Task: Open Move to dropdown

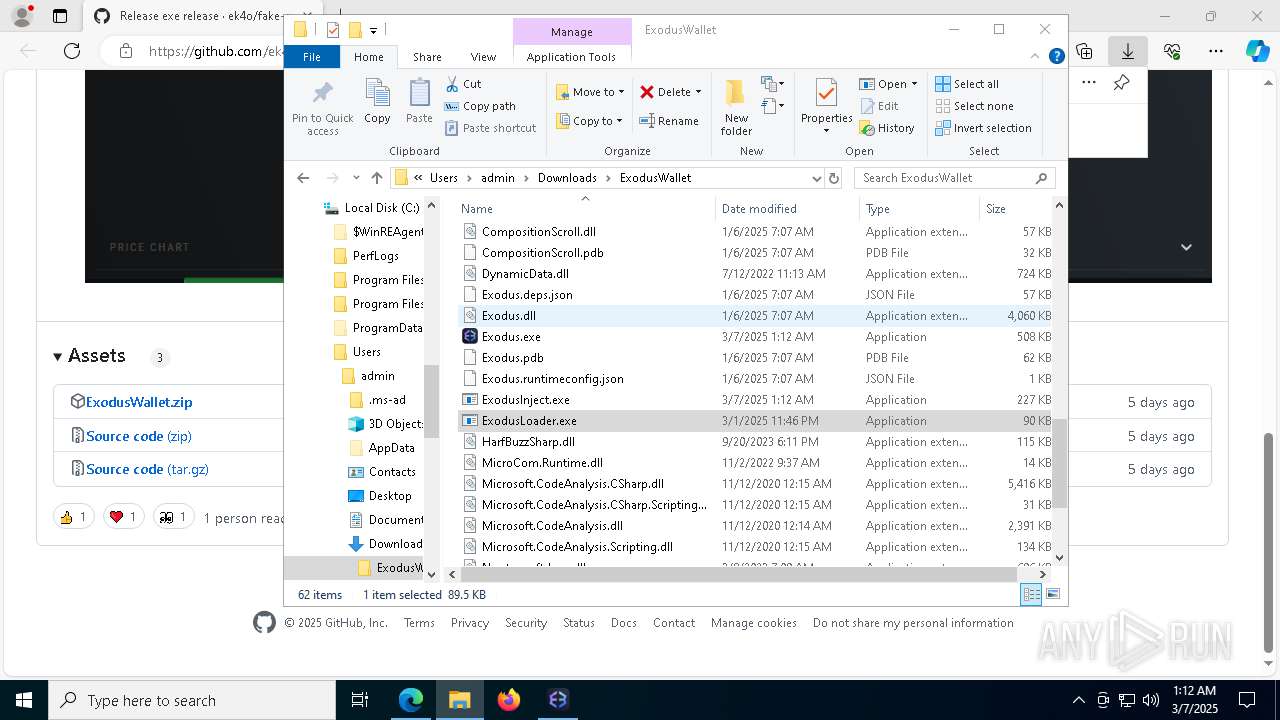Action: click(590, 92)
